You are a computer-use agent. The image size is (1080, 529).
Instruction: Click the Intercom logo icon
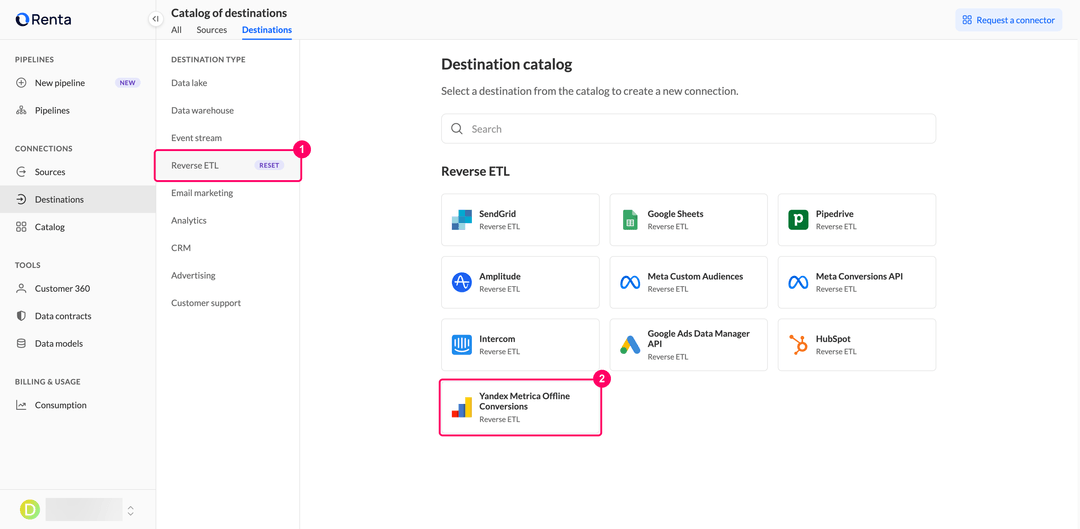[461, 344]
